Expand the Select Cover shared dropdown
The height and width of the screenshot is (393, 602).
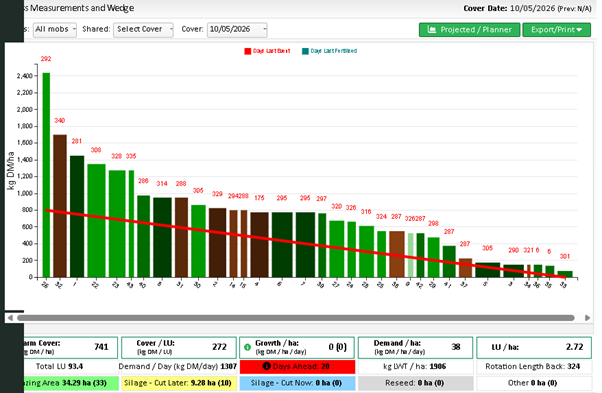coord(143,29)
